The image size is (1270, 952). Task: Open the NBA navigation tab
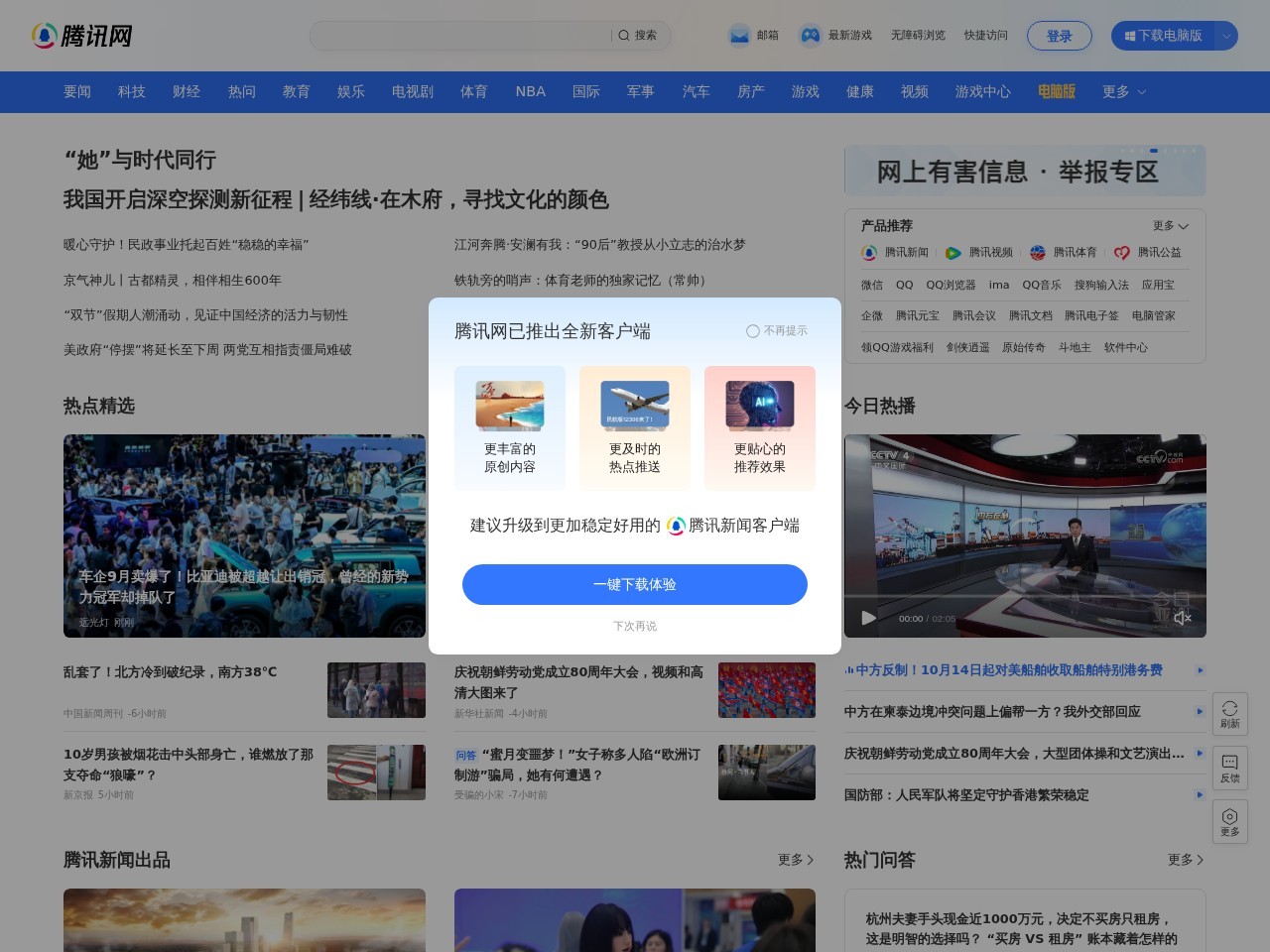pyautogui.click(x=530, y=92)
